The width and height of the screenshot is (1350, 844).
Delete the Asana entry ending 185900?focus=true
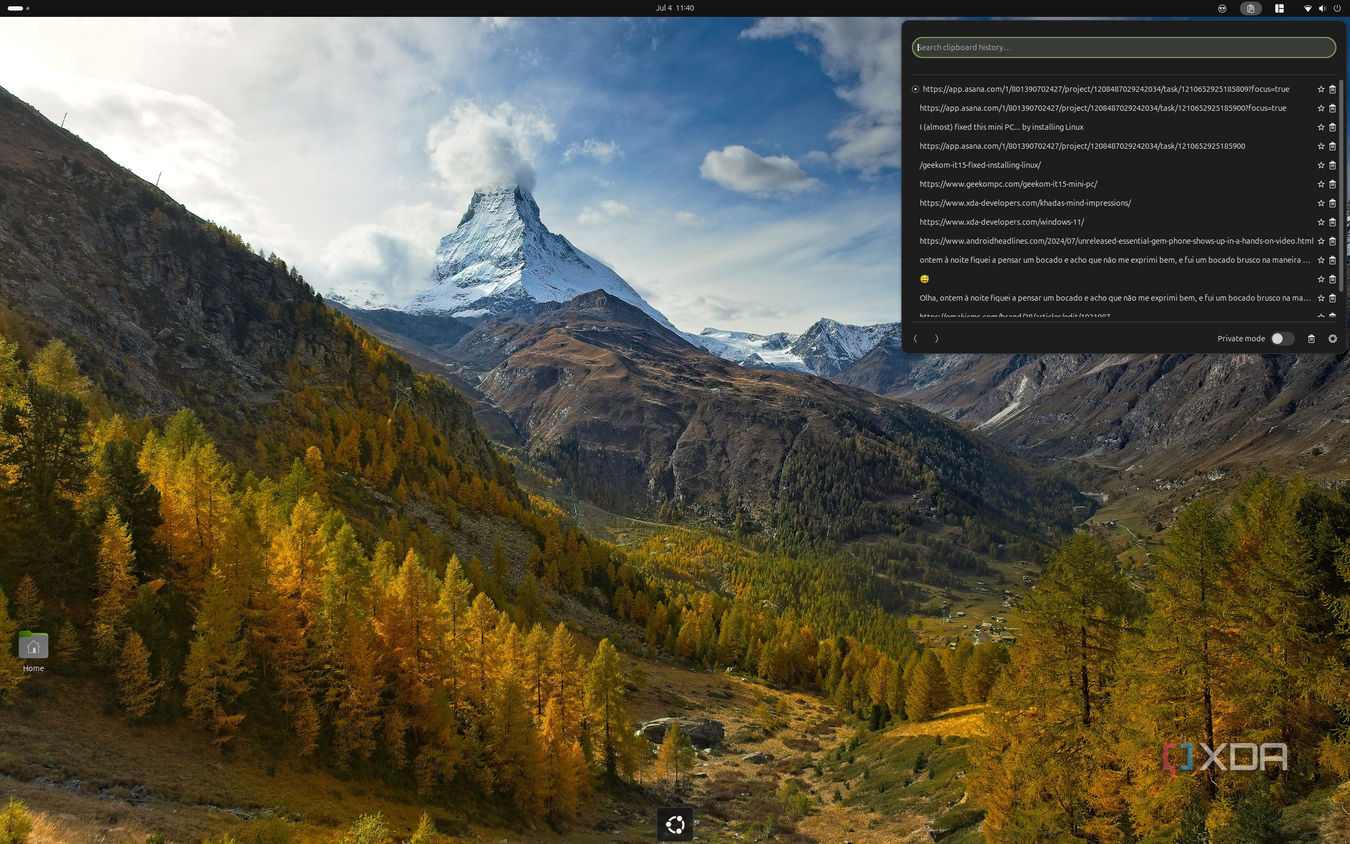pos(1332,108)
